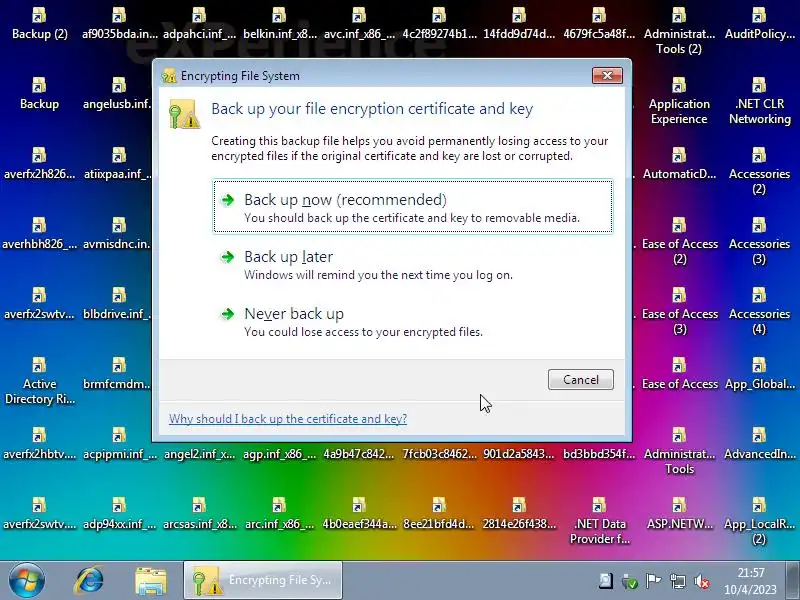Select the AuditPolicy... desktop shortcut

click(759, 23)
